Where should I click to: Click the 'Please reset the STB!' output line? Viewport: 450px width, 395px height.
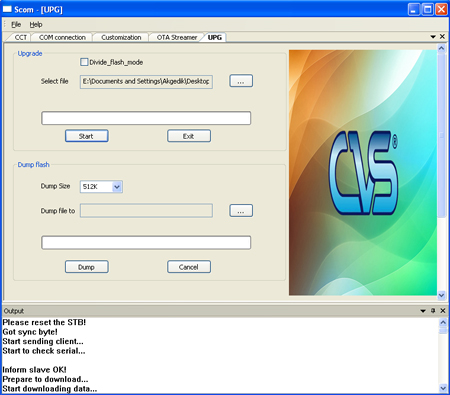click(44, 322)
